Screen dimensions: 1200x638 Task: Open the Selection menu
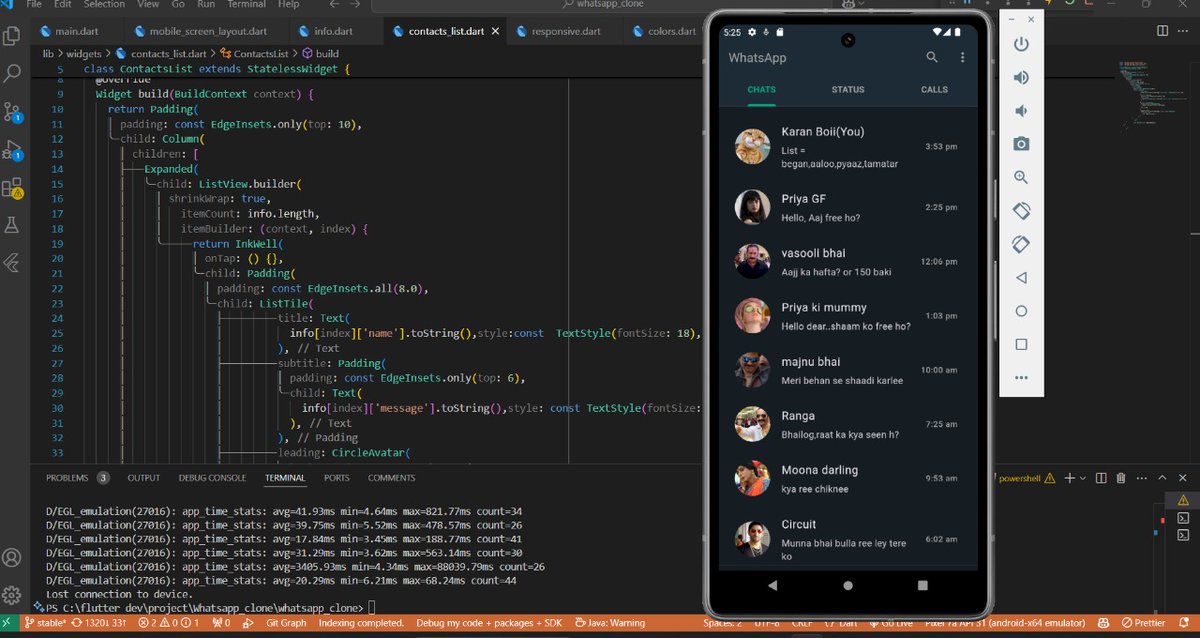(x=105, y=5)
